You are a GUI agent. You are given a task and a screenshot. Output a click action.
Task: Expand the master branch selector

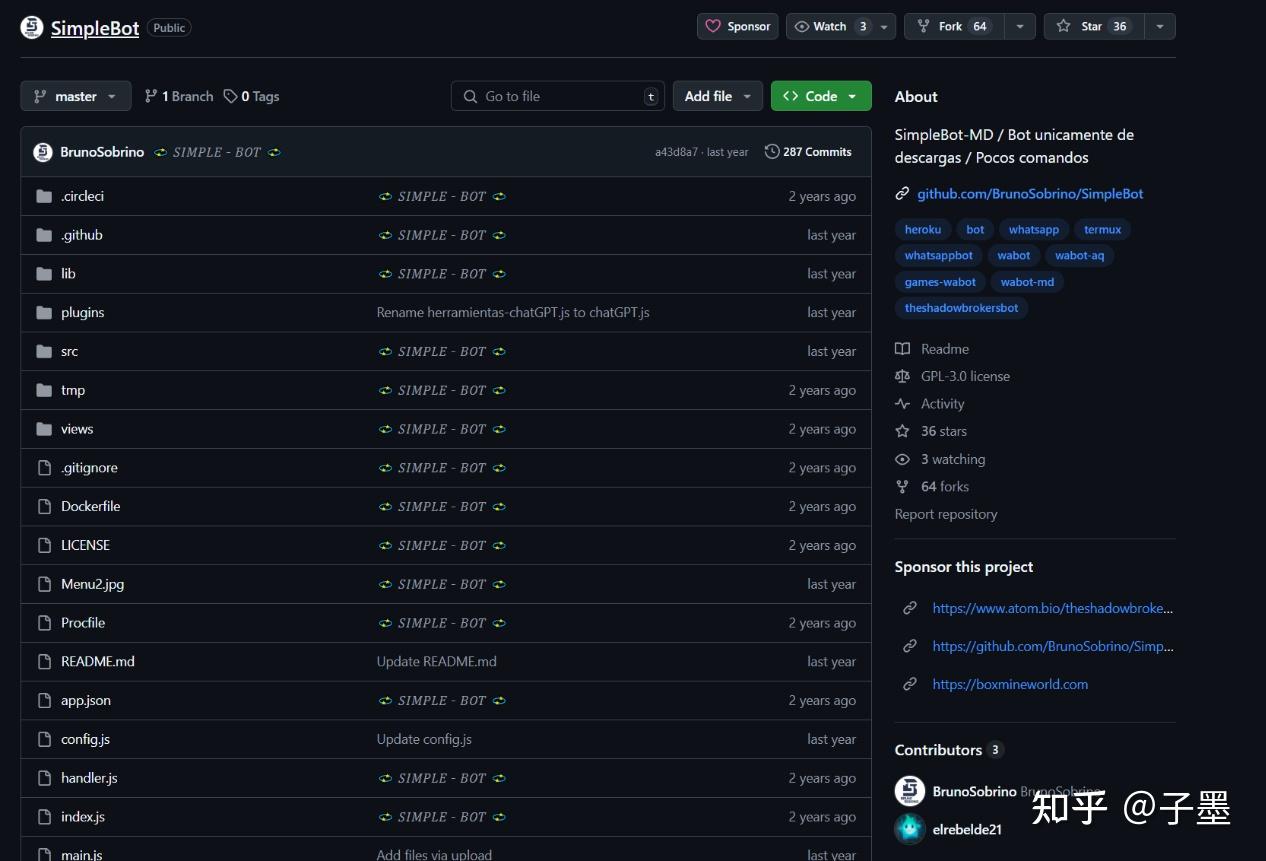(x=76, y=96)
